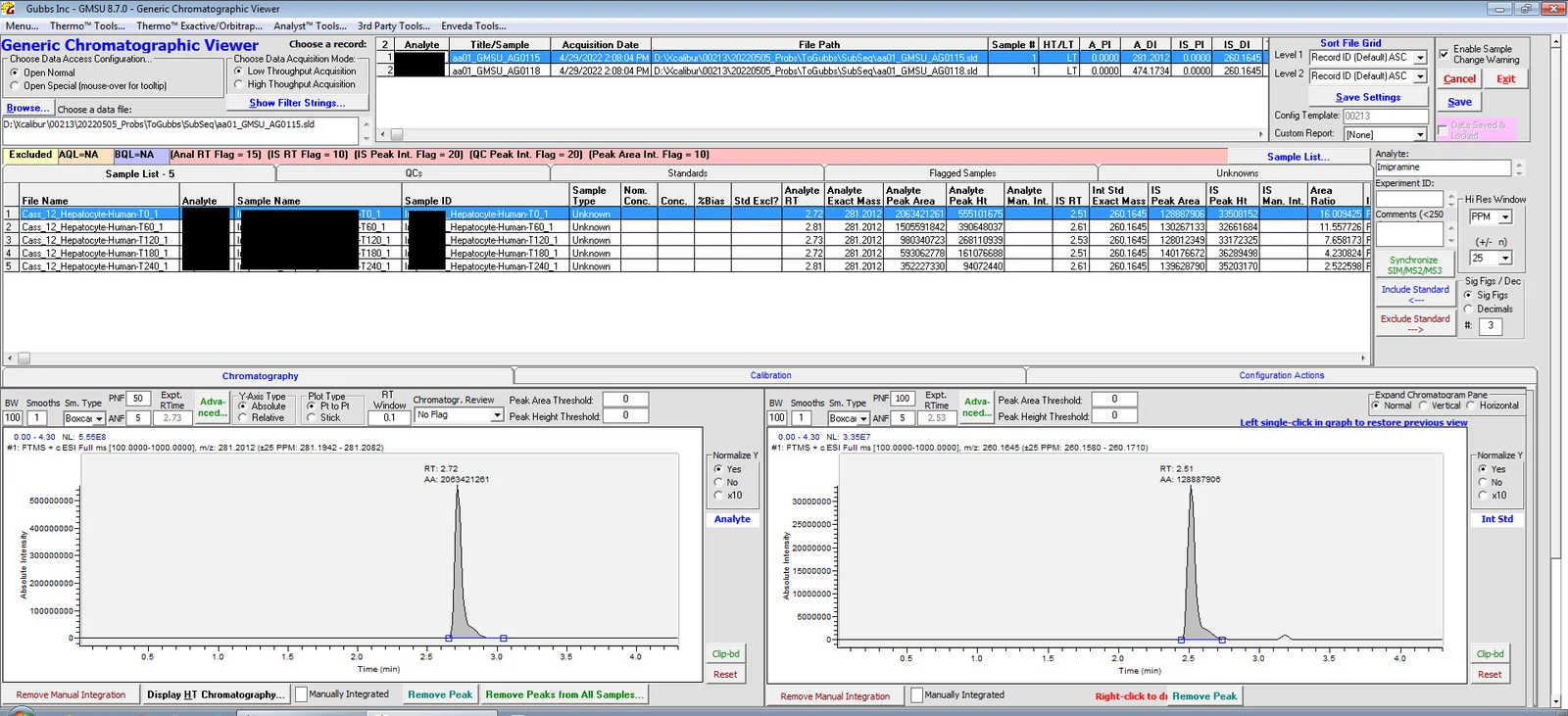Click the red Exit button

tap(1506, 79)
